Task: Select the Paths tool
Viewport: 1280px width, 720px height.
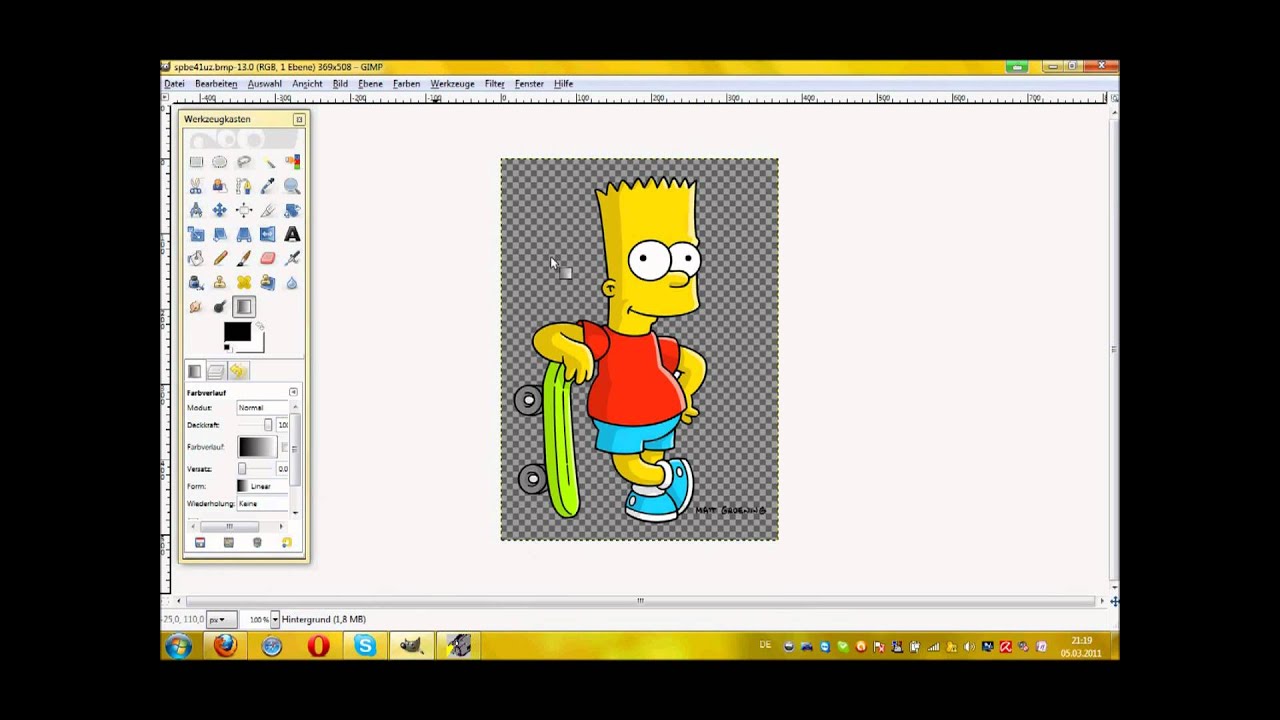Action: (x=244, y=186)
